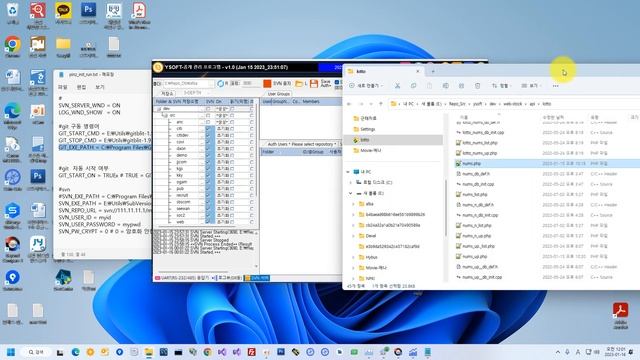
Task: Add a new Explorer tab with plus
Action: (433, 71)
